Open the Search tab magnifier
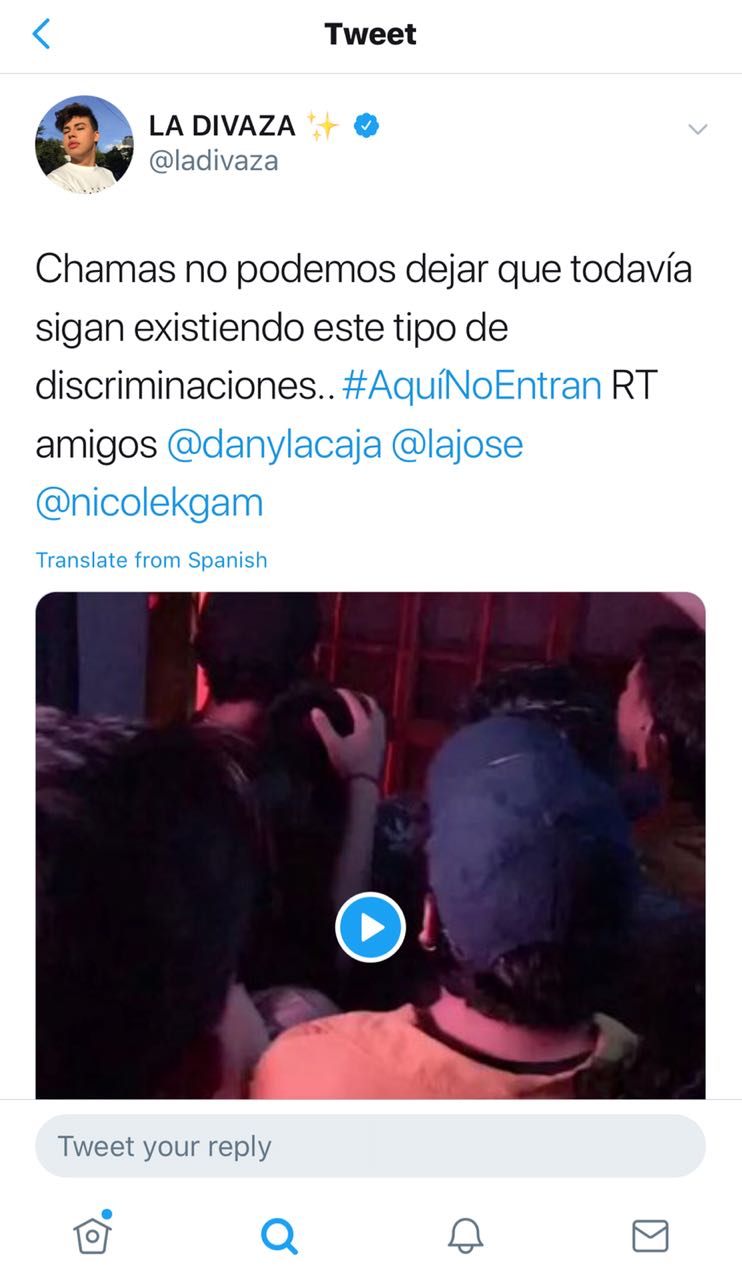Screen dimensions: 742x1280 [x=279, y=1236]
